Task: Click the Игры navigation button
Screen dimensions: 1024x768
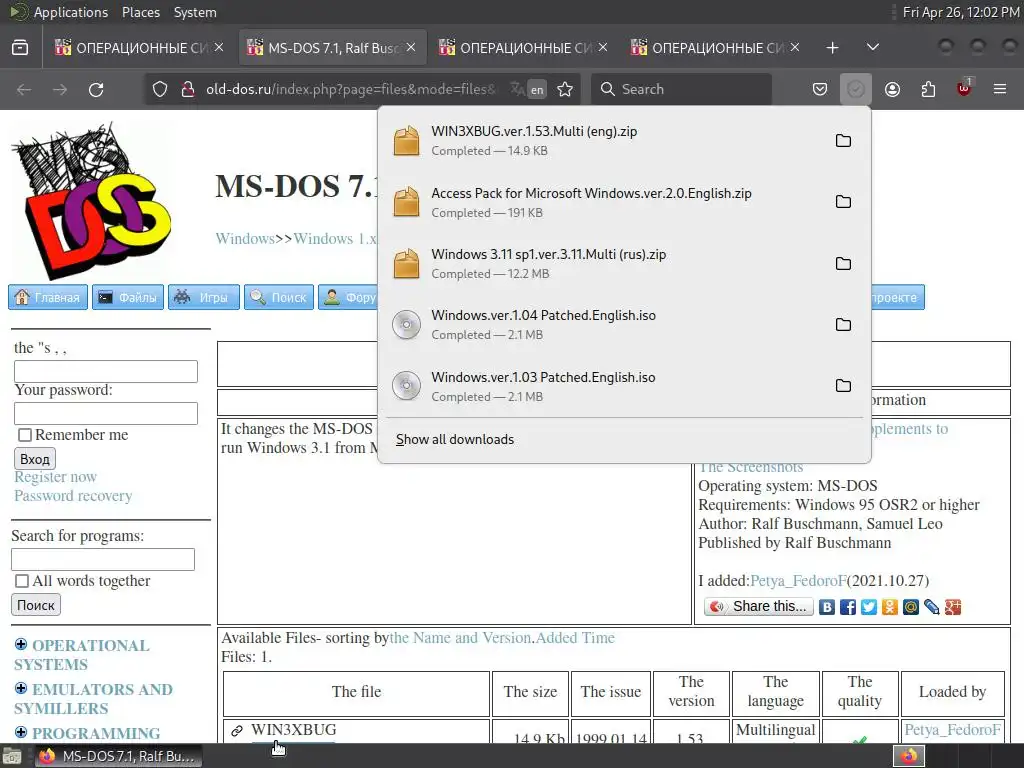Action: point(204,297)
